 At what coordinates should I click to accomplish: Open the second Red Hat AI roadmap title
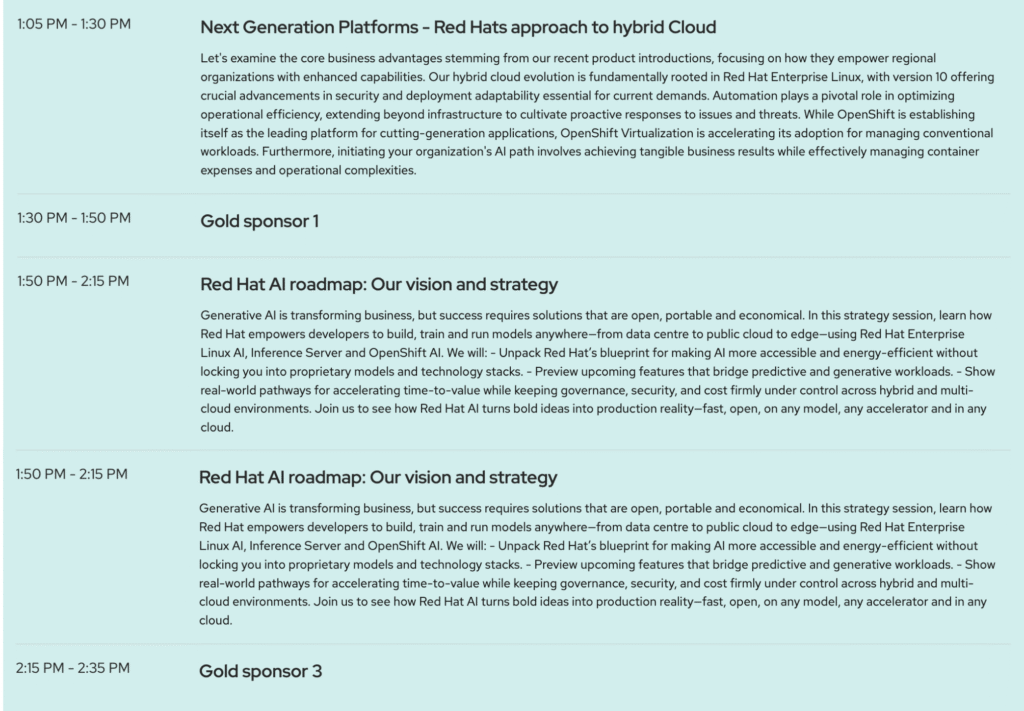pos(378,477)
